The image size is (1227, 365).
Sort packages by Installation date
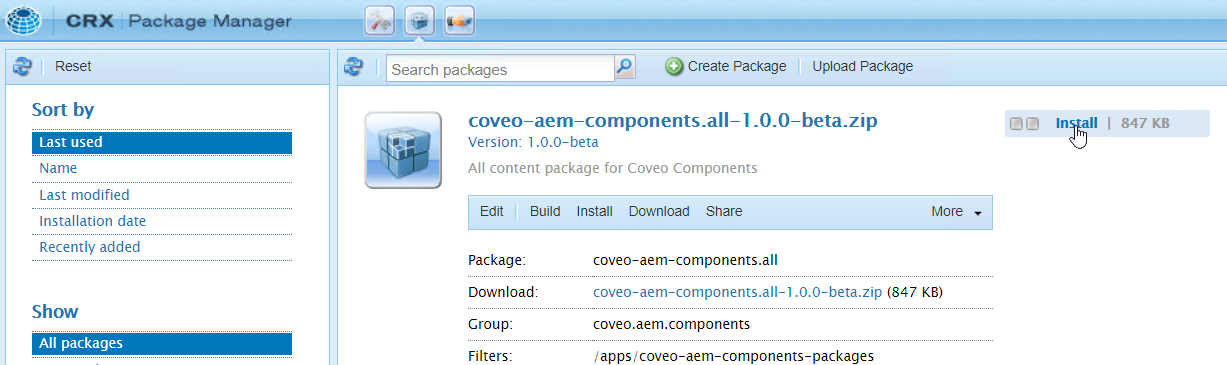pos(162,220)
